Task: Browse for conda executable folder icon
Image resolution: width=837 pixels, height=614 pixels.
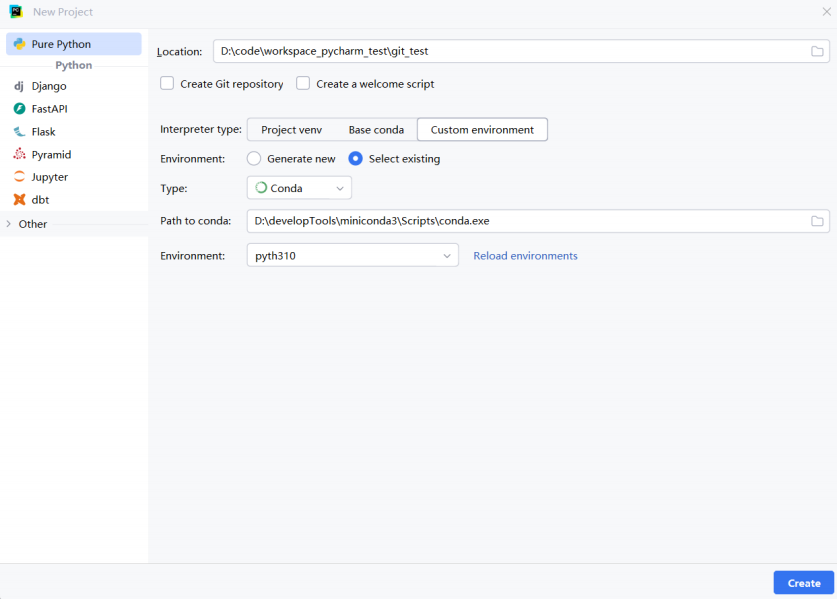Action: click(817, 221)
